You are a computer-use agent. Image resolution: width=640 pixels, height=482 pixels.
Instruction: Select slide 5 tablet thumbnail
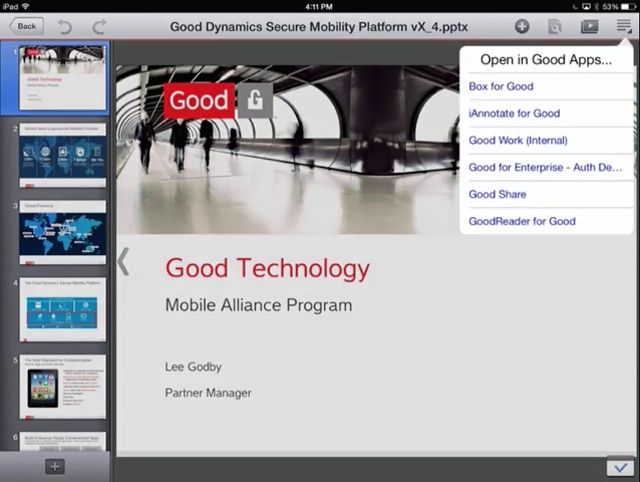point(62,387)
